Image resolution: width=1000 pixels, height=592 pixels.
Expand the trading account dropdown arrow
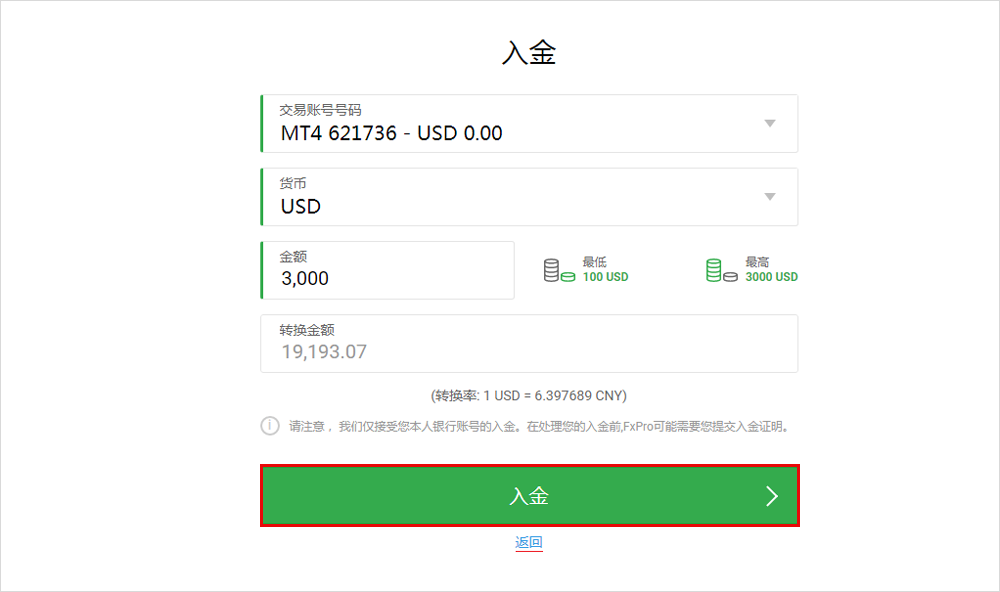coord(769,123)
